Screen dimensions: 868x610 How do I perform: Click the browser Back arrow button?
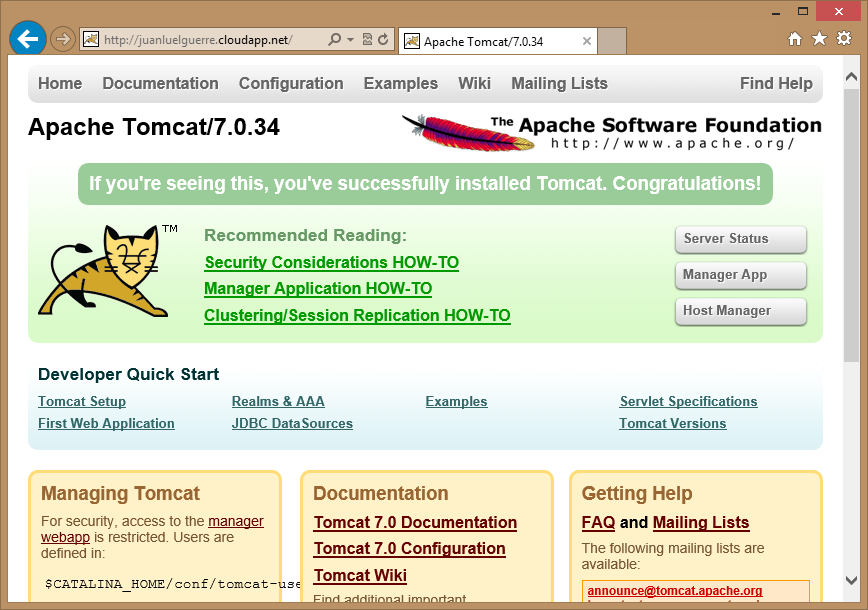click(x=28, y=39)
